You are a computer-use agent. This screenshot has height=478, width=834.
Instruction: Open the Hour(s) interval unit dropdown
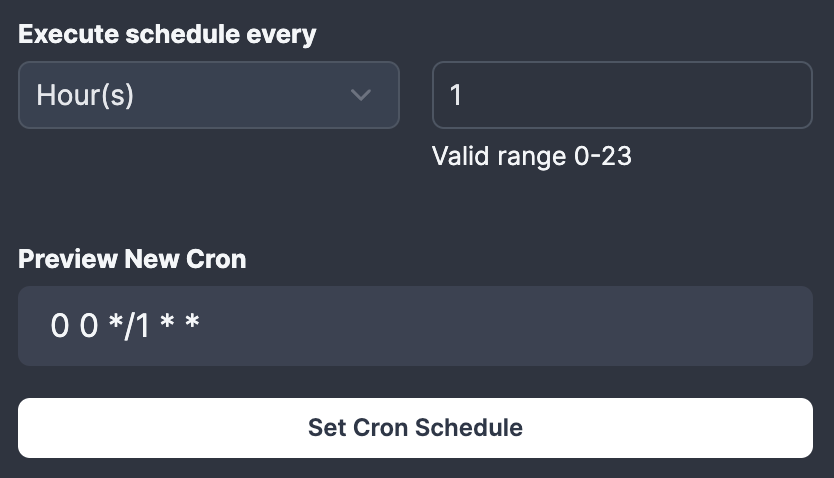pyautogui.click(x=208, y=96)
